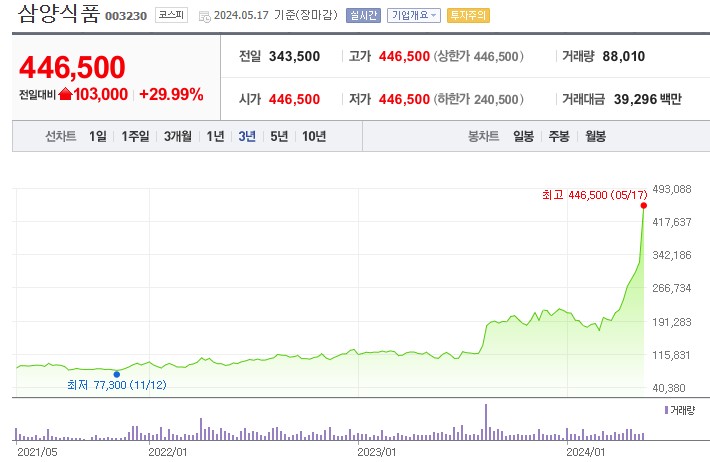Show the 일봉 candlestick chart
This screenshot has height=462, width=710.
(x=523, y=136)
